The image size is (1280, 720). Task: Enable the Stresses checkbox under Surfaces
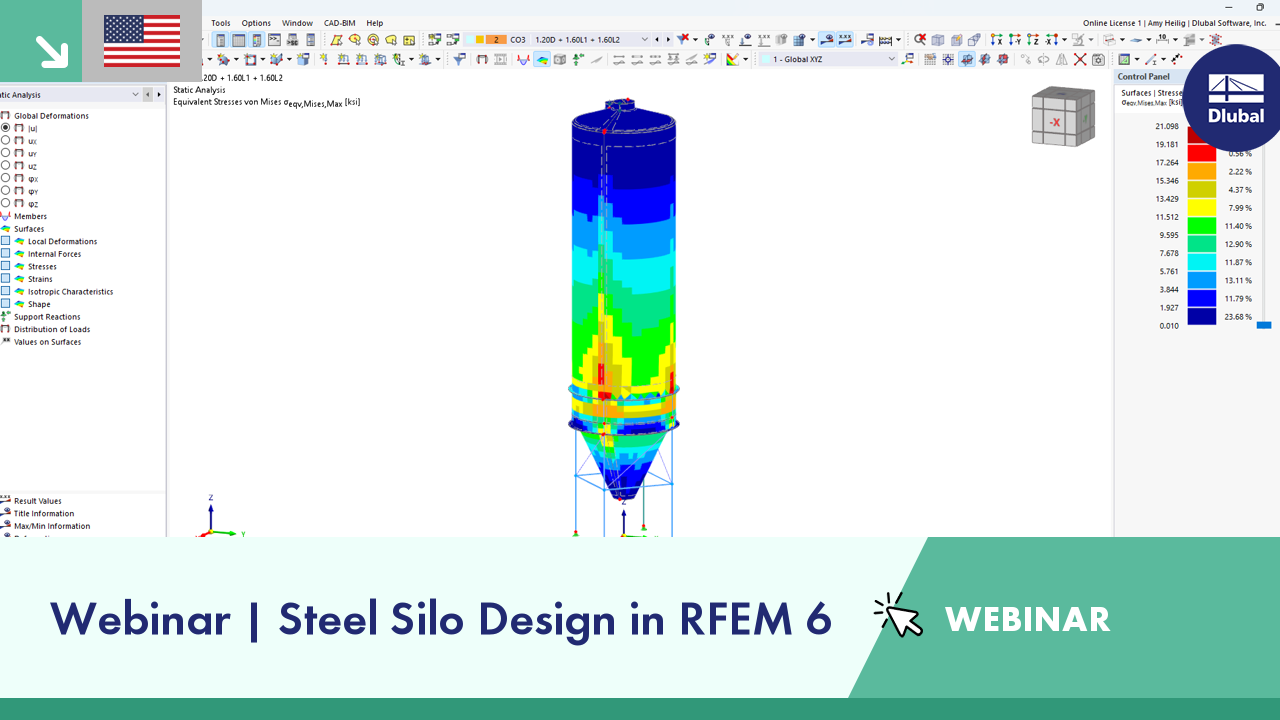click(6, 266)
